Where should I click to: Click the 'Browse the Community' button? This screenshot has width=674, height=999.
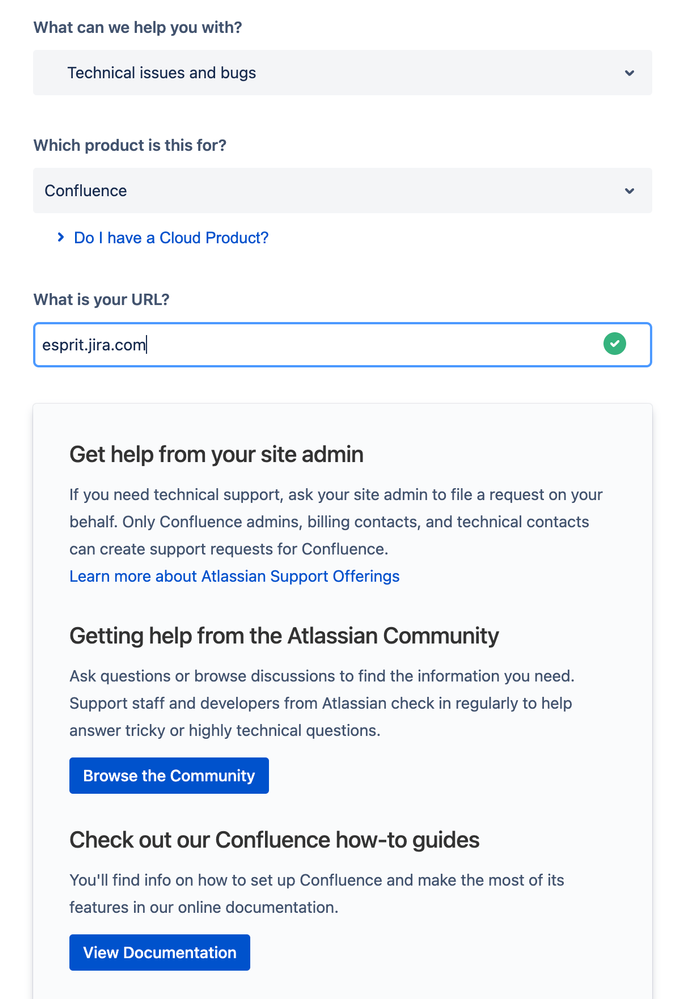[x=169, y=775]
